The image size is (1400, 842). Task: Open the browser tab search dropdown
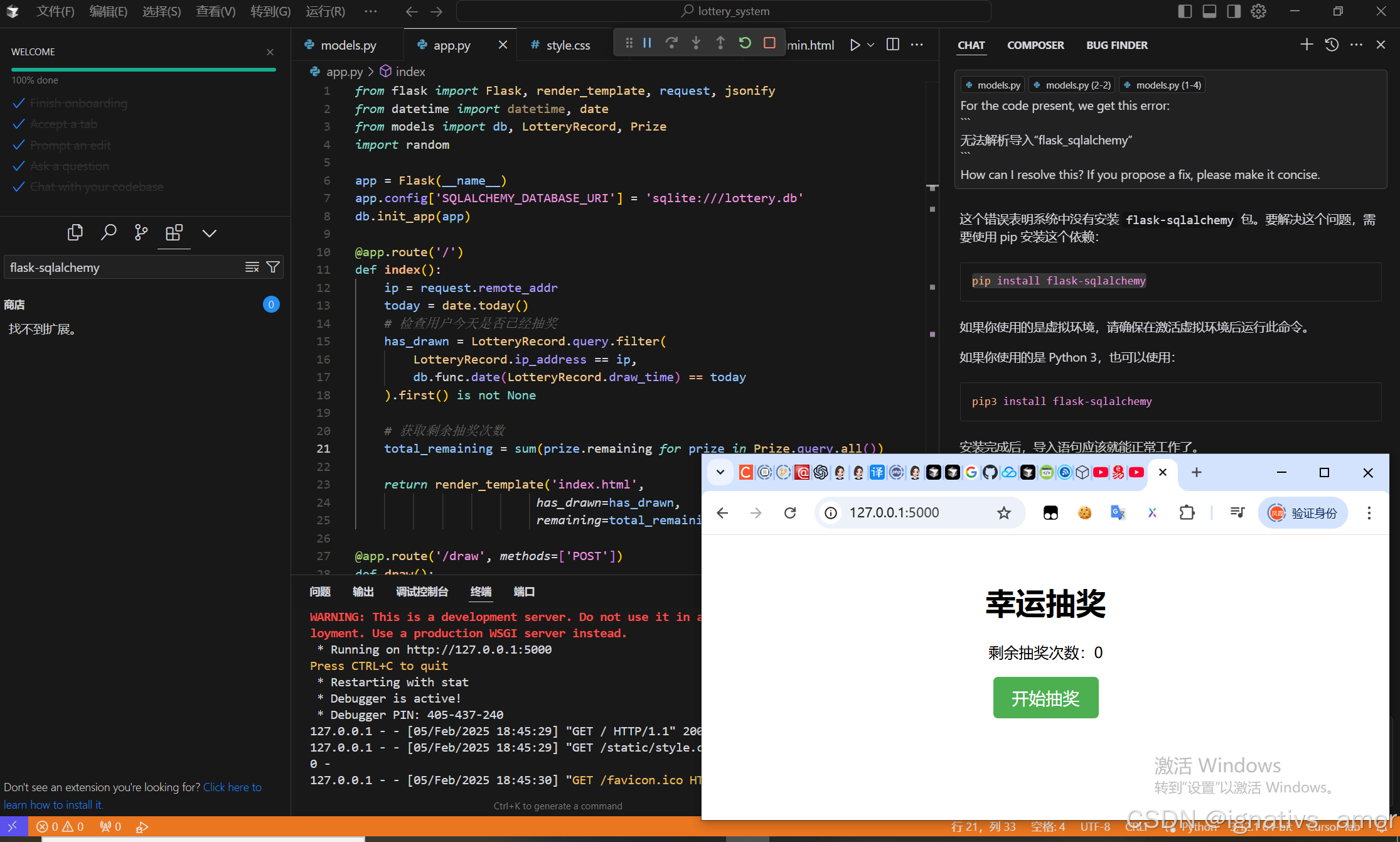click(x=720, y=472)
